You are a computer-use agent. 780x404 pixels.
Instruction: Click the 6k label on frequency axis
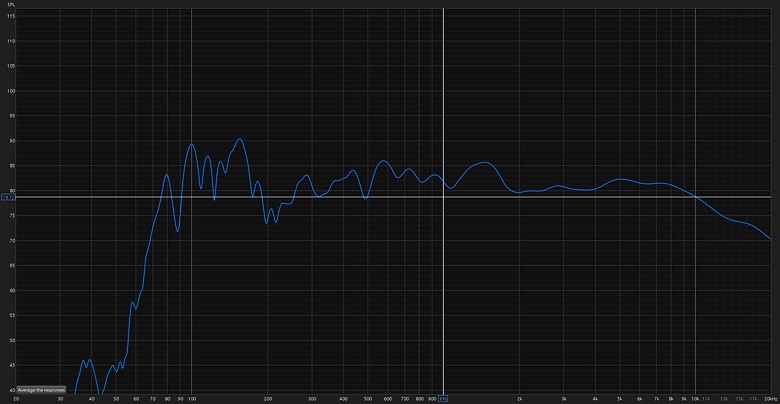(640, 399)
